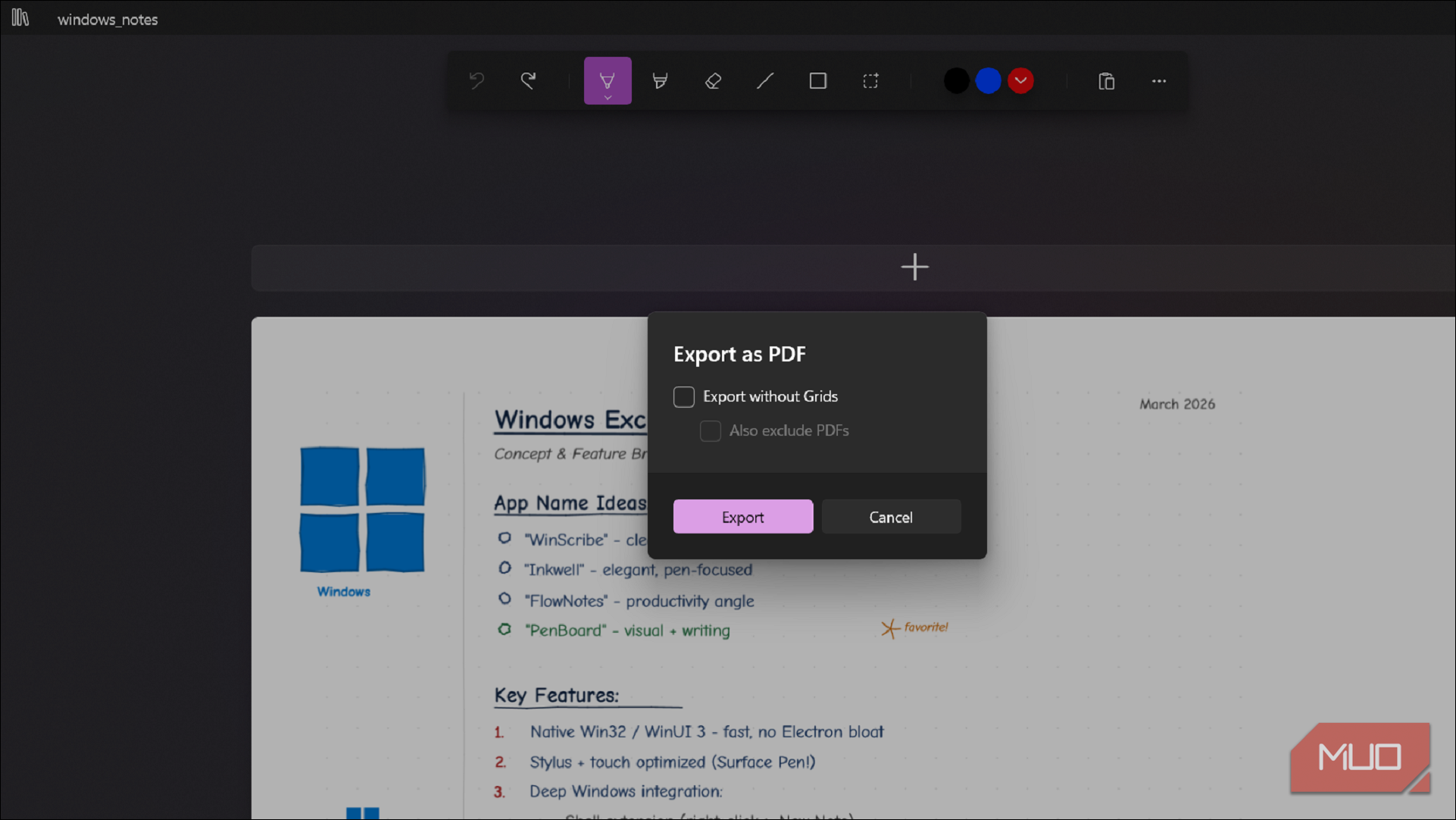Click "Stylus + touch optimized" feature line
This screenshot has width=1456, height=820.
pyautogui.click(x=673, y=762)
